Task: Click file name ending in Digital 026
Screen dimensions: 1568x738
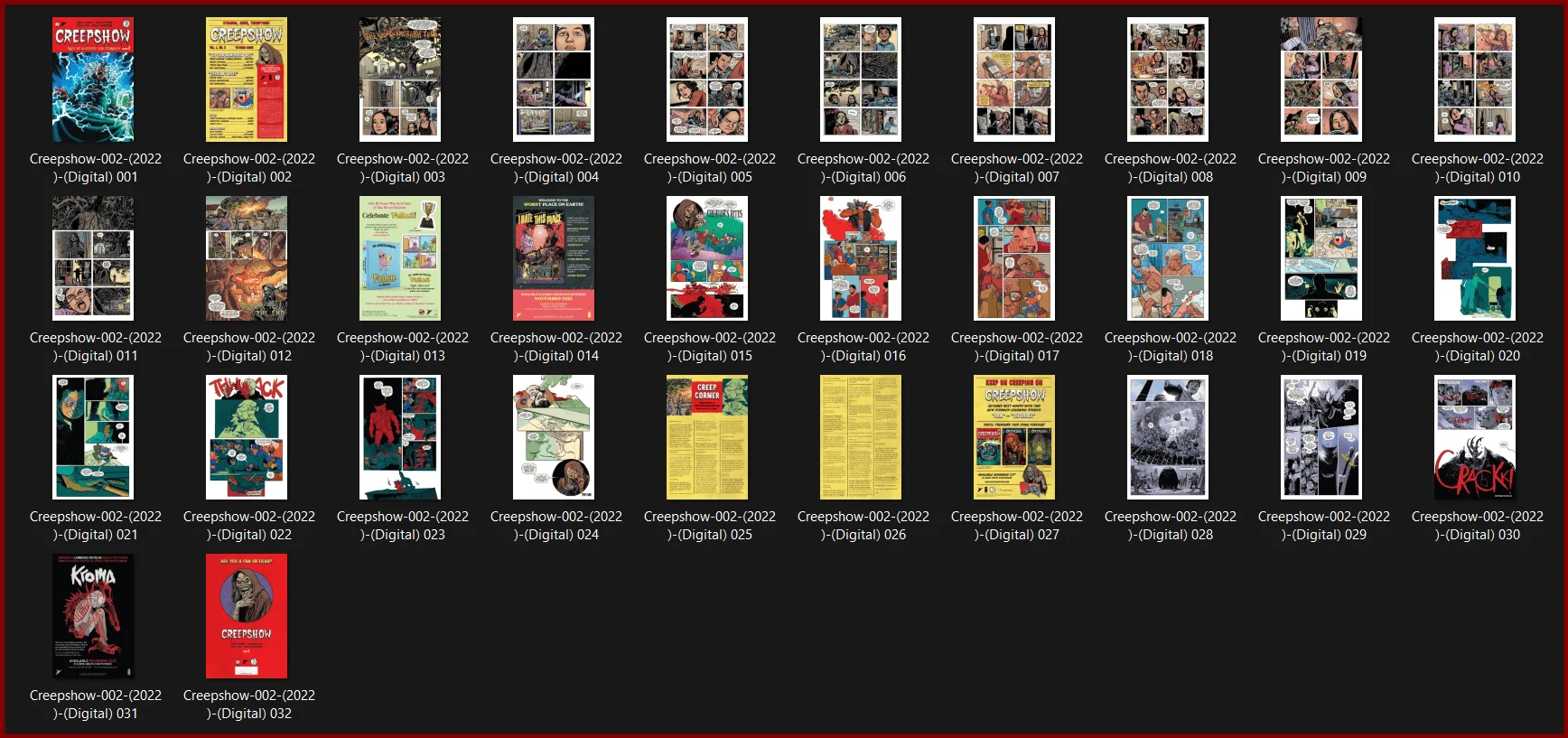Action: 863,526
